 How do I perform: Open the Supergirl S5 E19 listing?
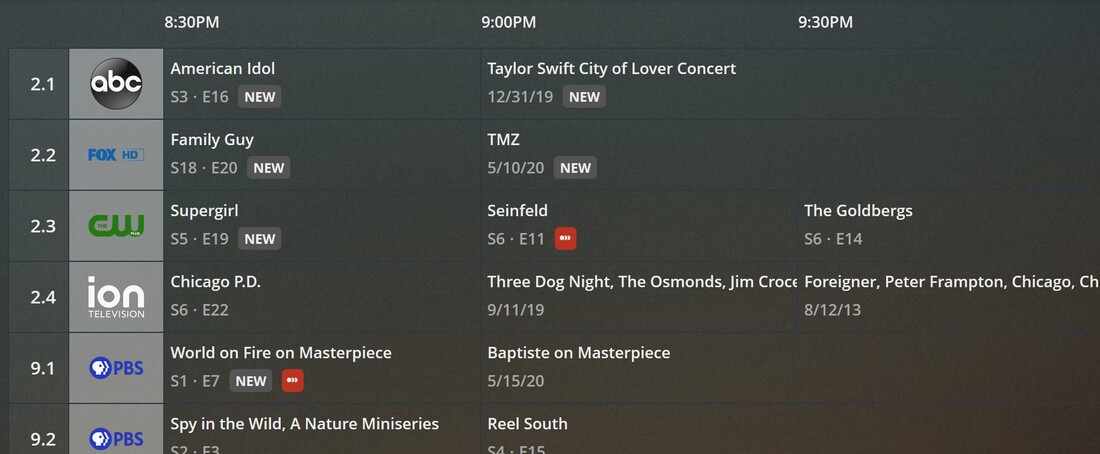pyautogui.click(x=320, y=226)
